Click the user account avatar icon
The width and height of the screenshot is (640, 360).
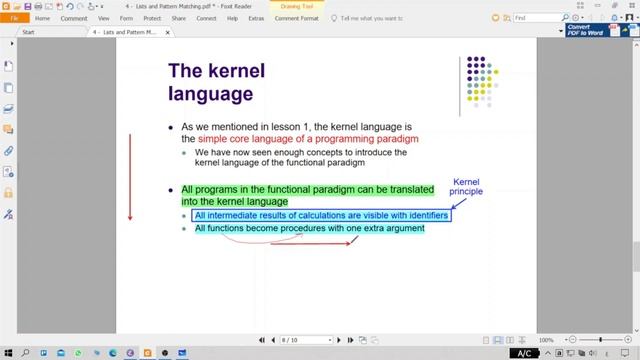(x=629, y=18)
